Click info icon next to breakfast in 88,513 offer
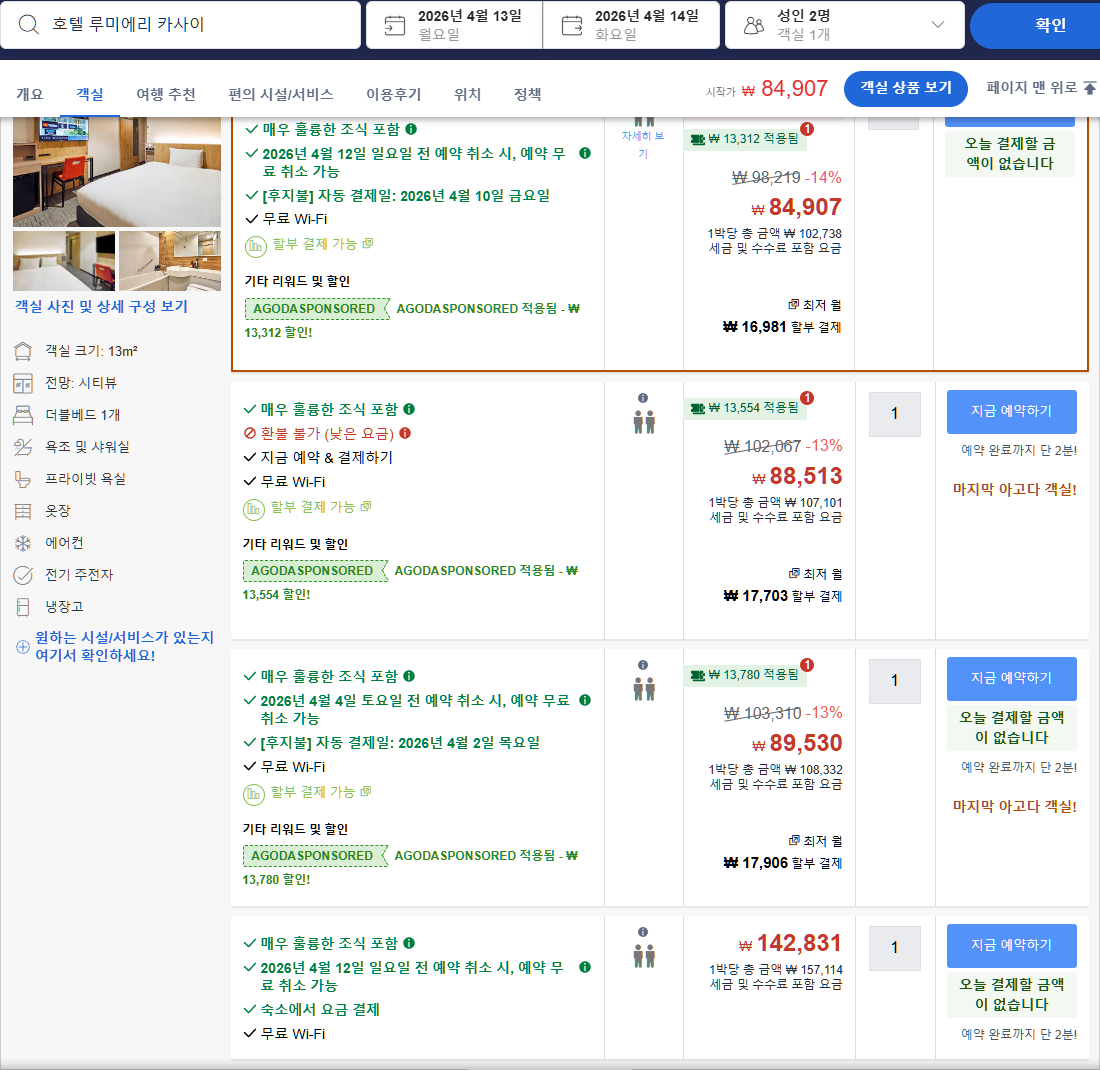 point(409,409)
